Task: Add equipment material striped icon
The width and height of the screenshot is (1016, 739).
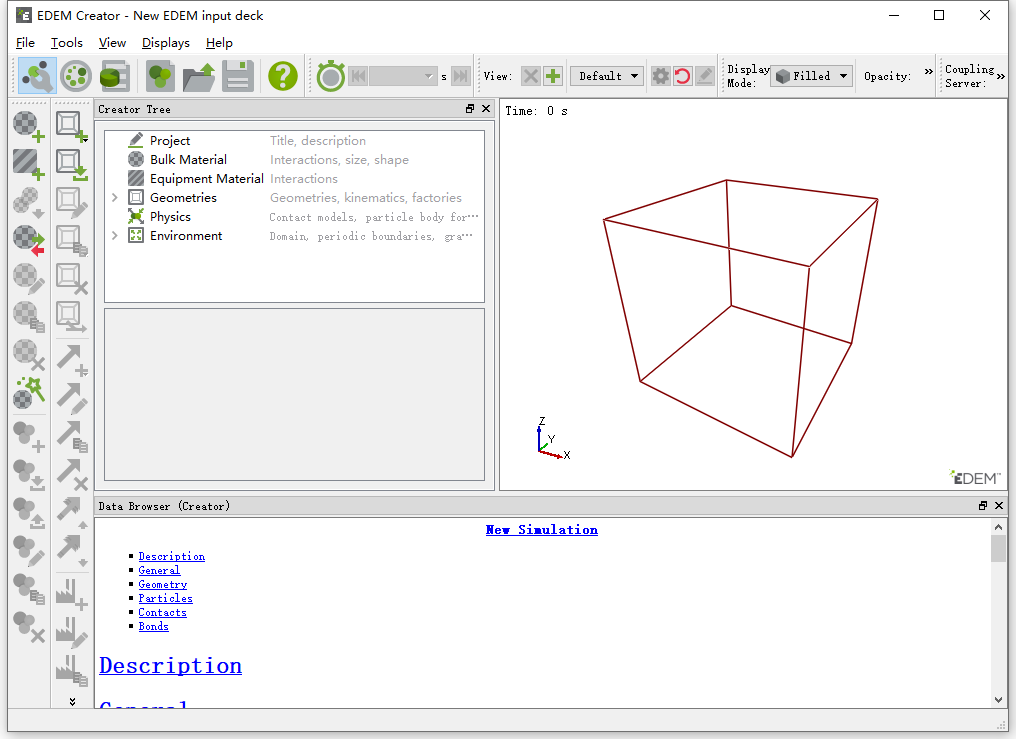Action: click(x=29, y=164)
